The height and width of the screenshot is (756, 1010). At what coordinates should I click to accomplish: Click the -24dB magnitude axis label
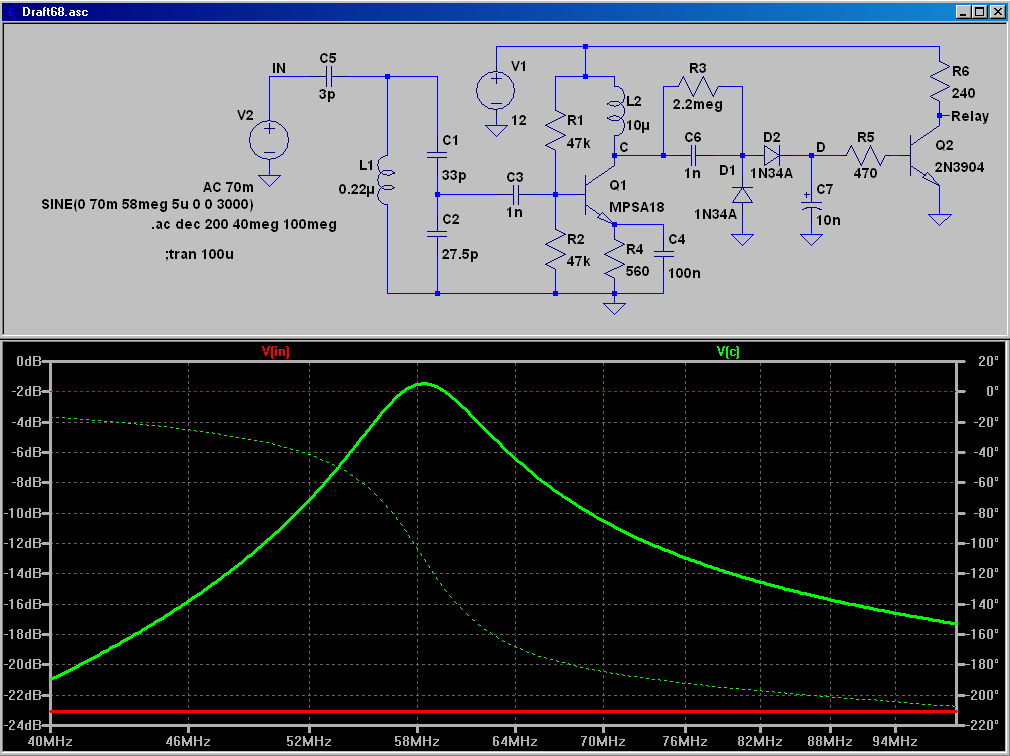tap(24, 725)
